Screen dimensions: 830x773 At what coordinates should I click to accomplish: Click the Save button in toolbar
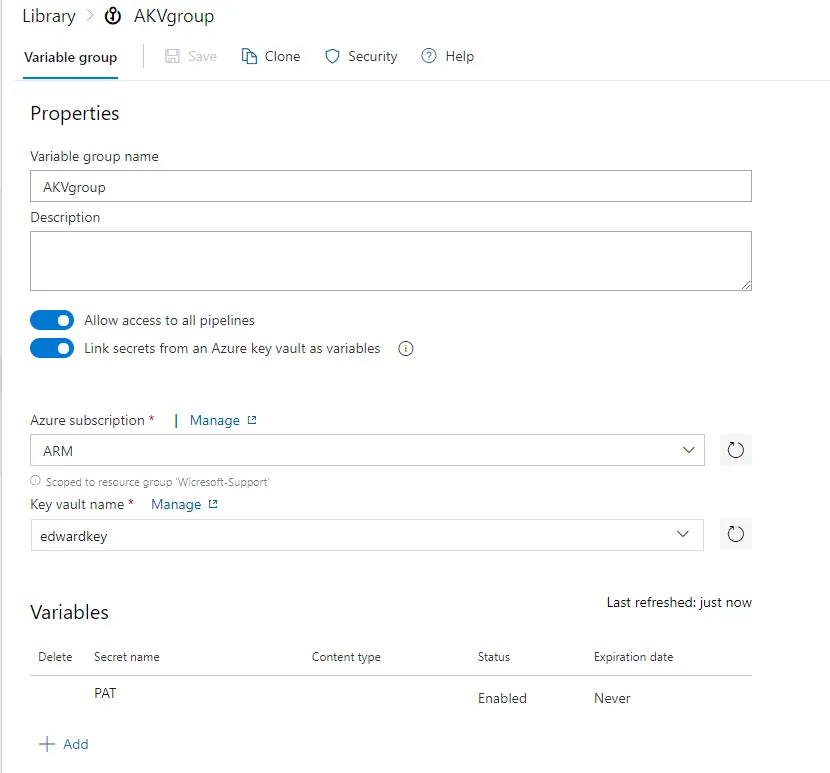[190, 56]
